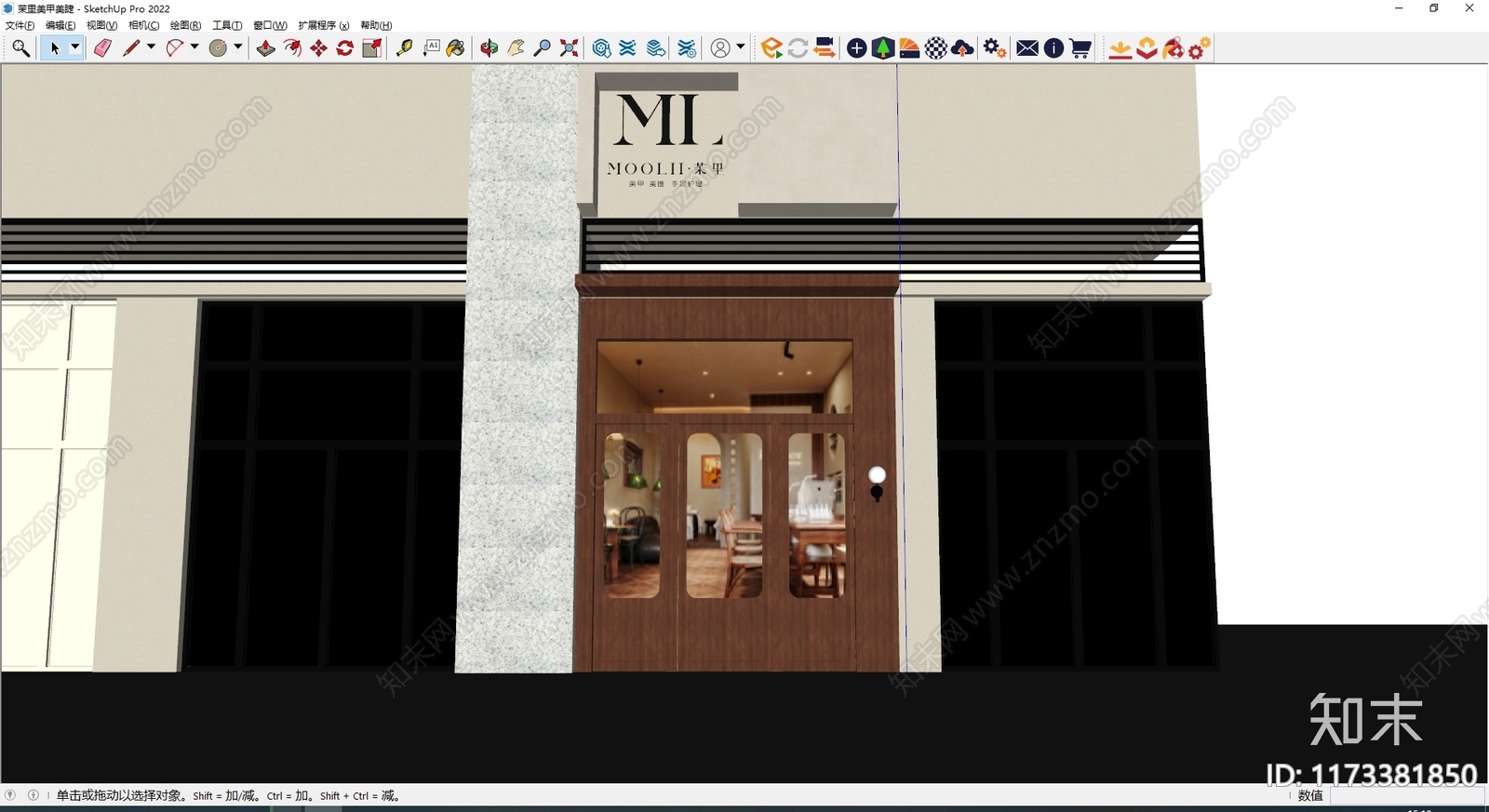This screenshot has width=1489, height=812.
Task: Open the 3D Warehouse icon
Action: [x=601, y=48]
